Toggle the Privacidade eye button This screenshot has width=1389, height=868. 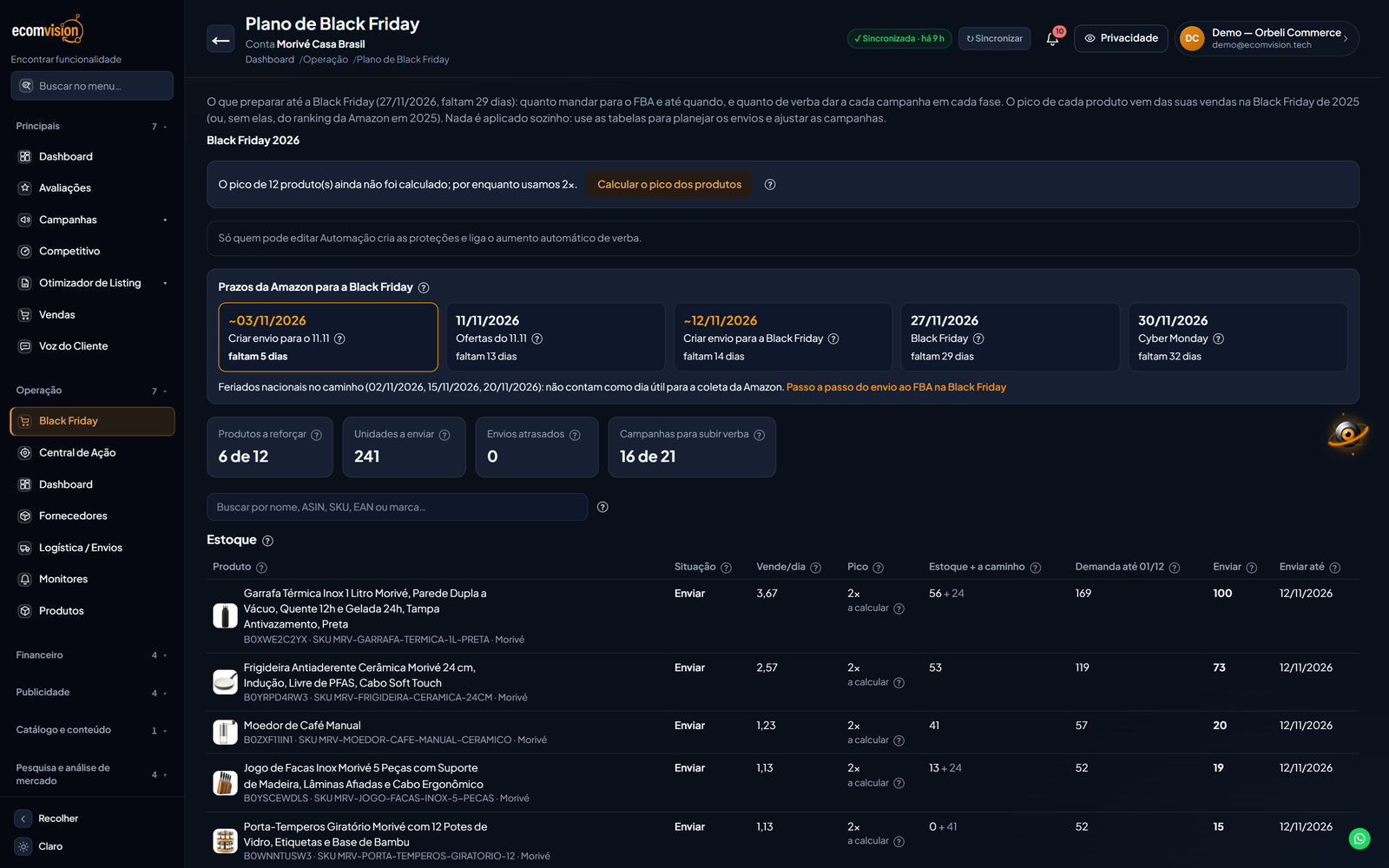pos(1121,38)
